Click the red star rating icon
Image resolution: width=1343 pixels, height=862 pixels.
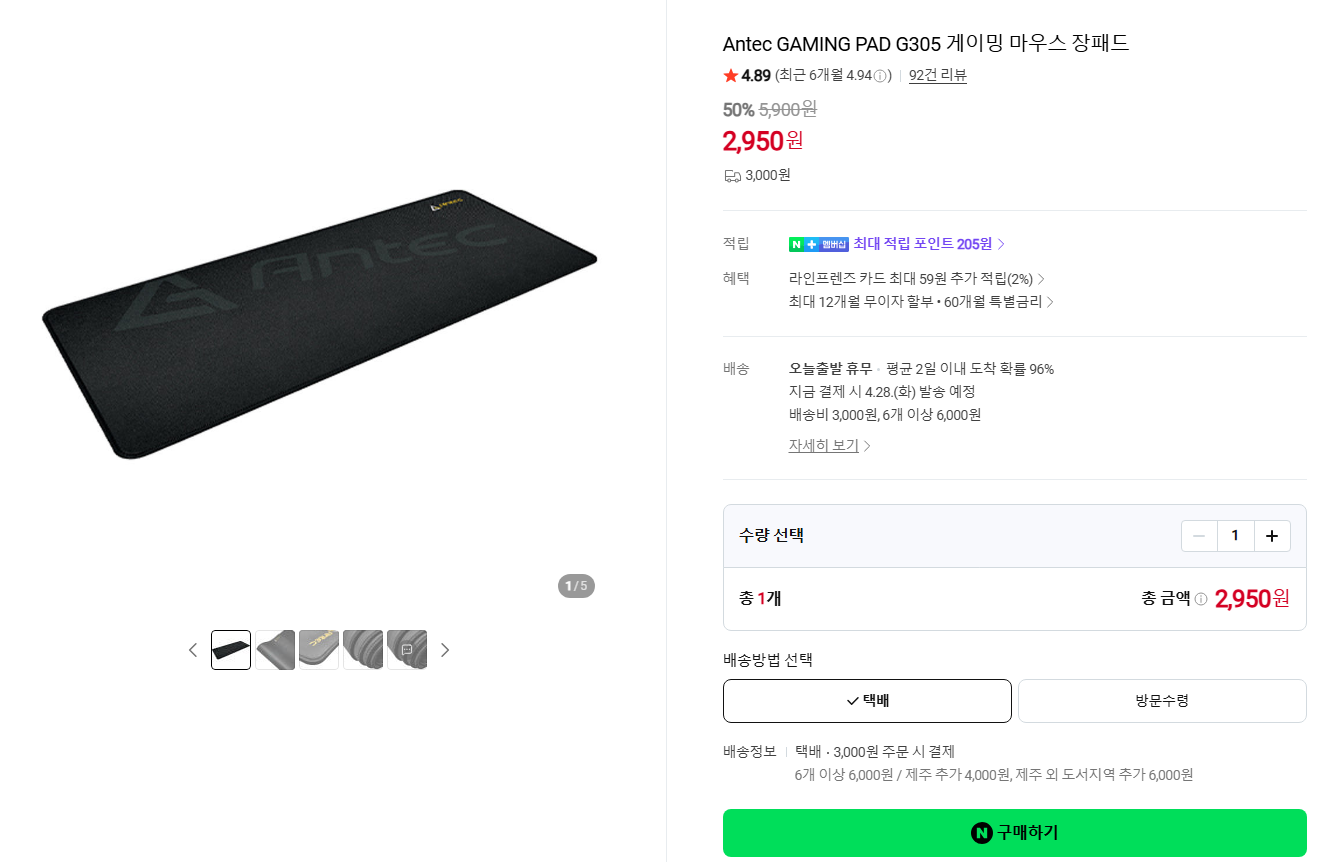click(729, 74)
